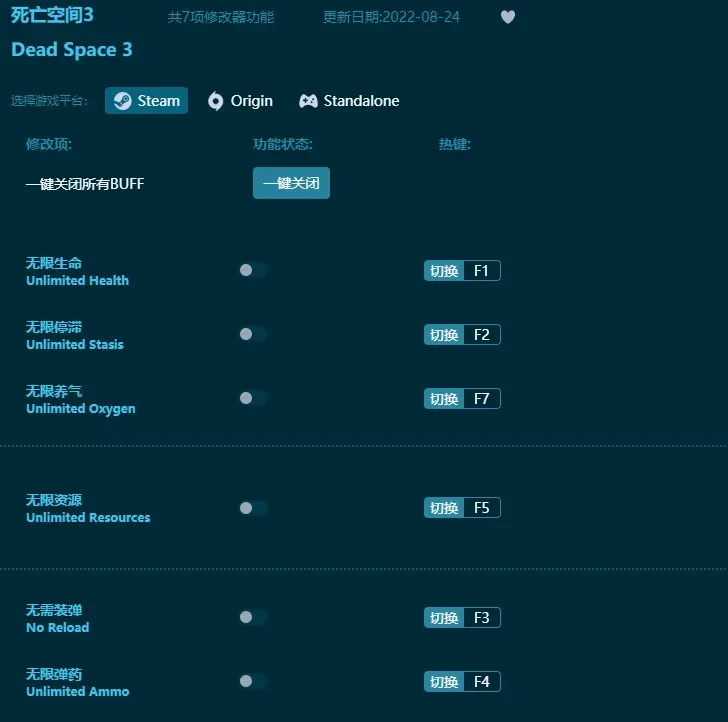Viewport: 728px width, 722px height.
Task: Click the 修改项 column header
Action: coord(49,144)
